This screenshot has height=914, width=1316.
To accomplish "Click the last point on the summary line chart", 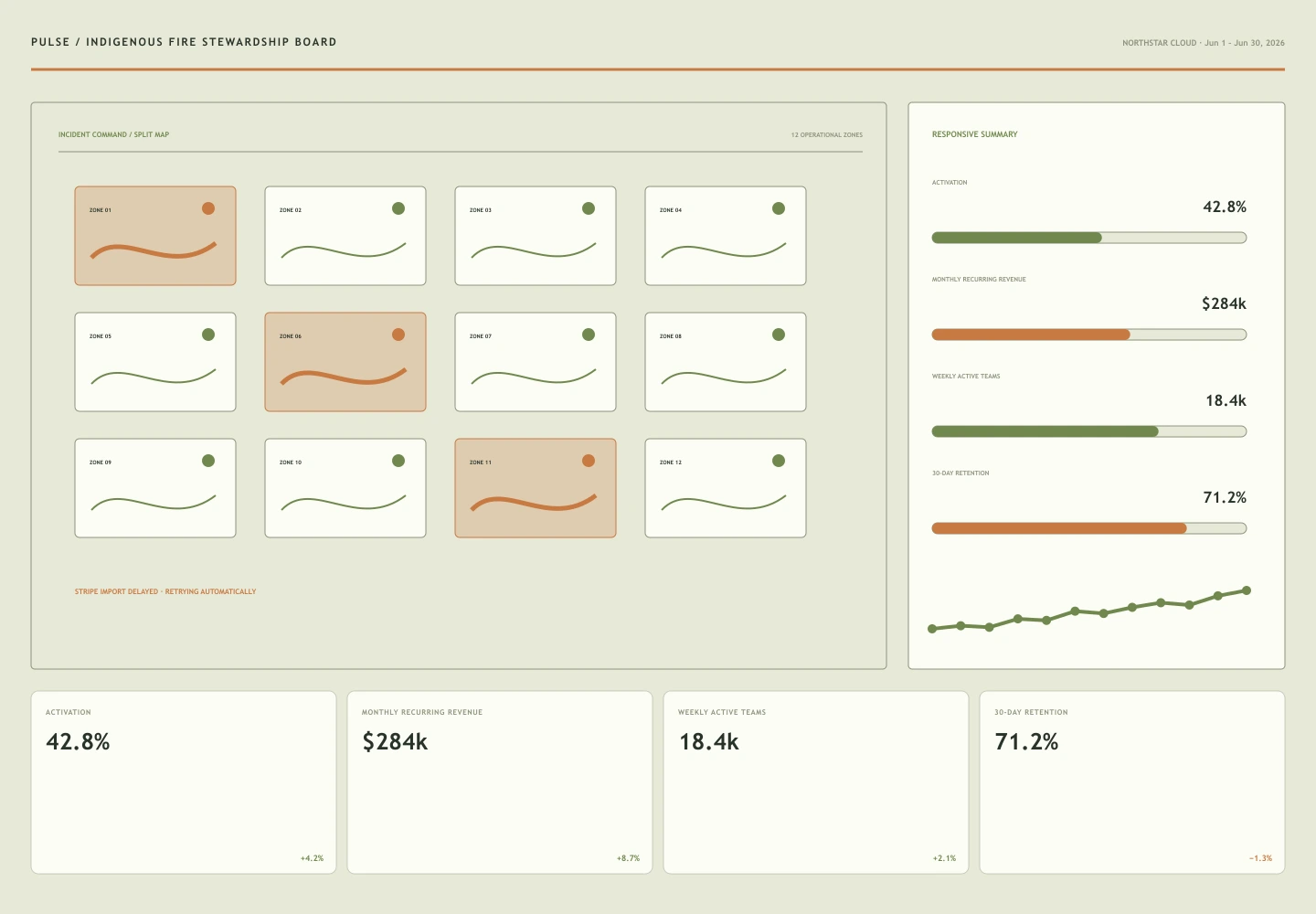I will [1247, 590].
